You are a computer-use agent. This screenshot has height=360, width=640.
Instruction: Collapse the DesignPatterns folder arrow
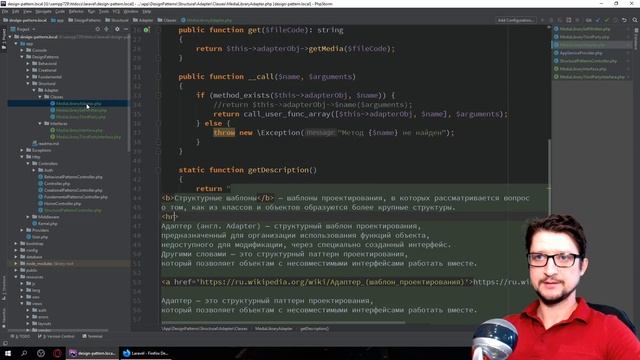pos(22,57)
